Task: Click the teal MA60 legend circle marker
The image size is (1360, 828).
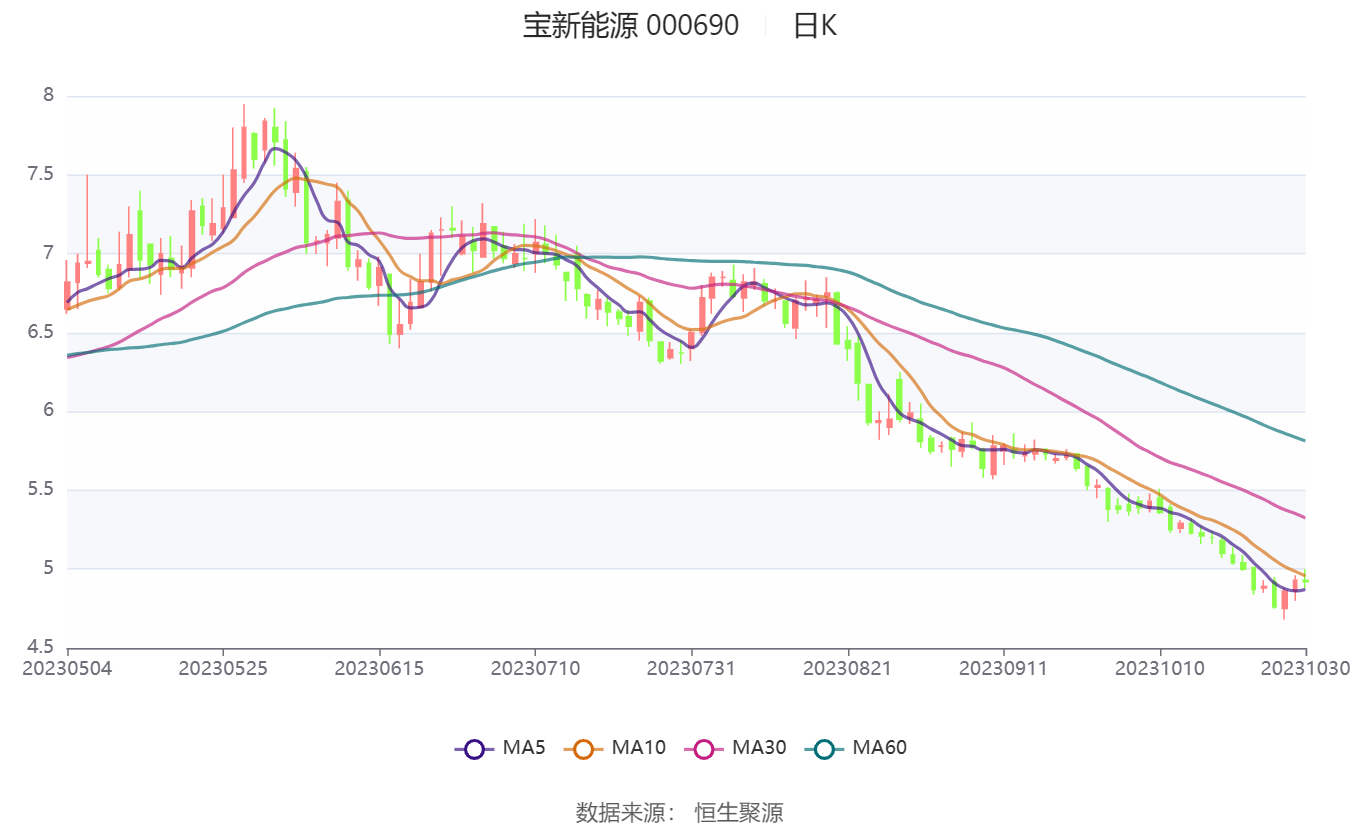Action: pyautogui.click(x=824, y=748)
